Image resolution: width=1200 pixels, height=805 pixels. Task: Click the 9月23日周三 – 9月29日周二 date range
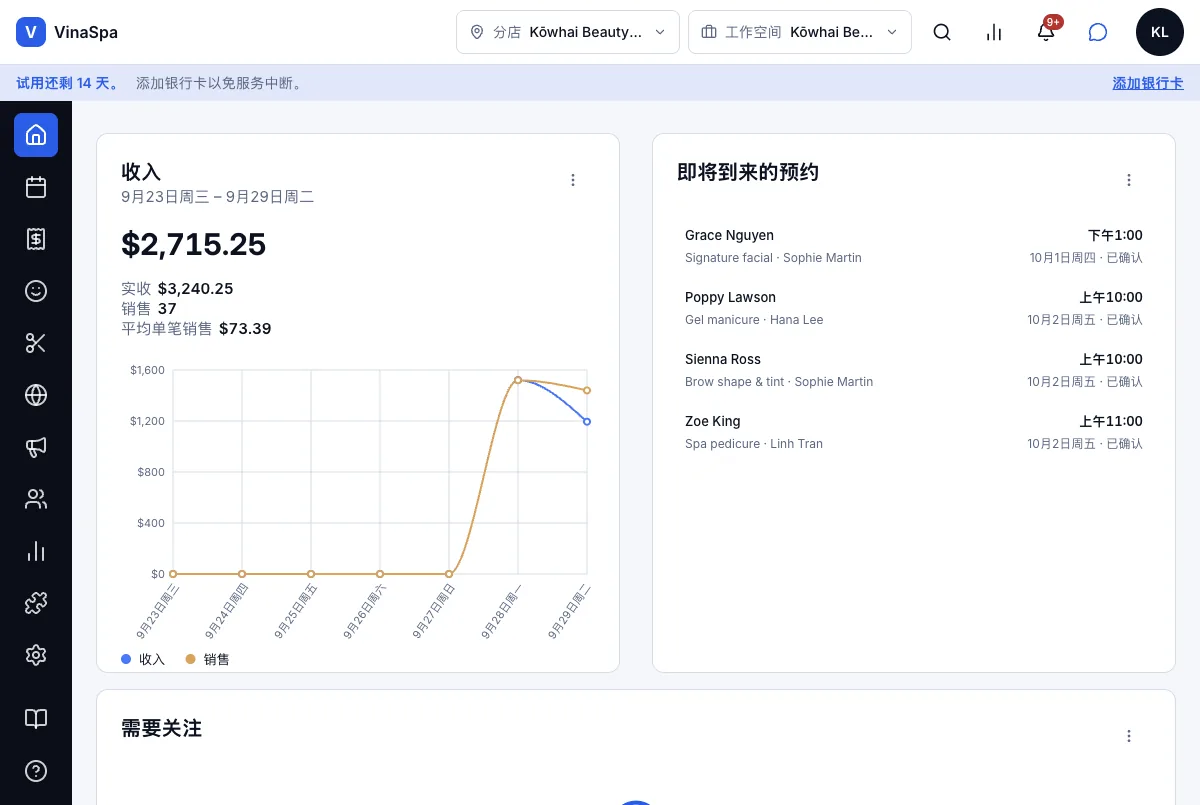(218, 197)
